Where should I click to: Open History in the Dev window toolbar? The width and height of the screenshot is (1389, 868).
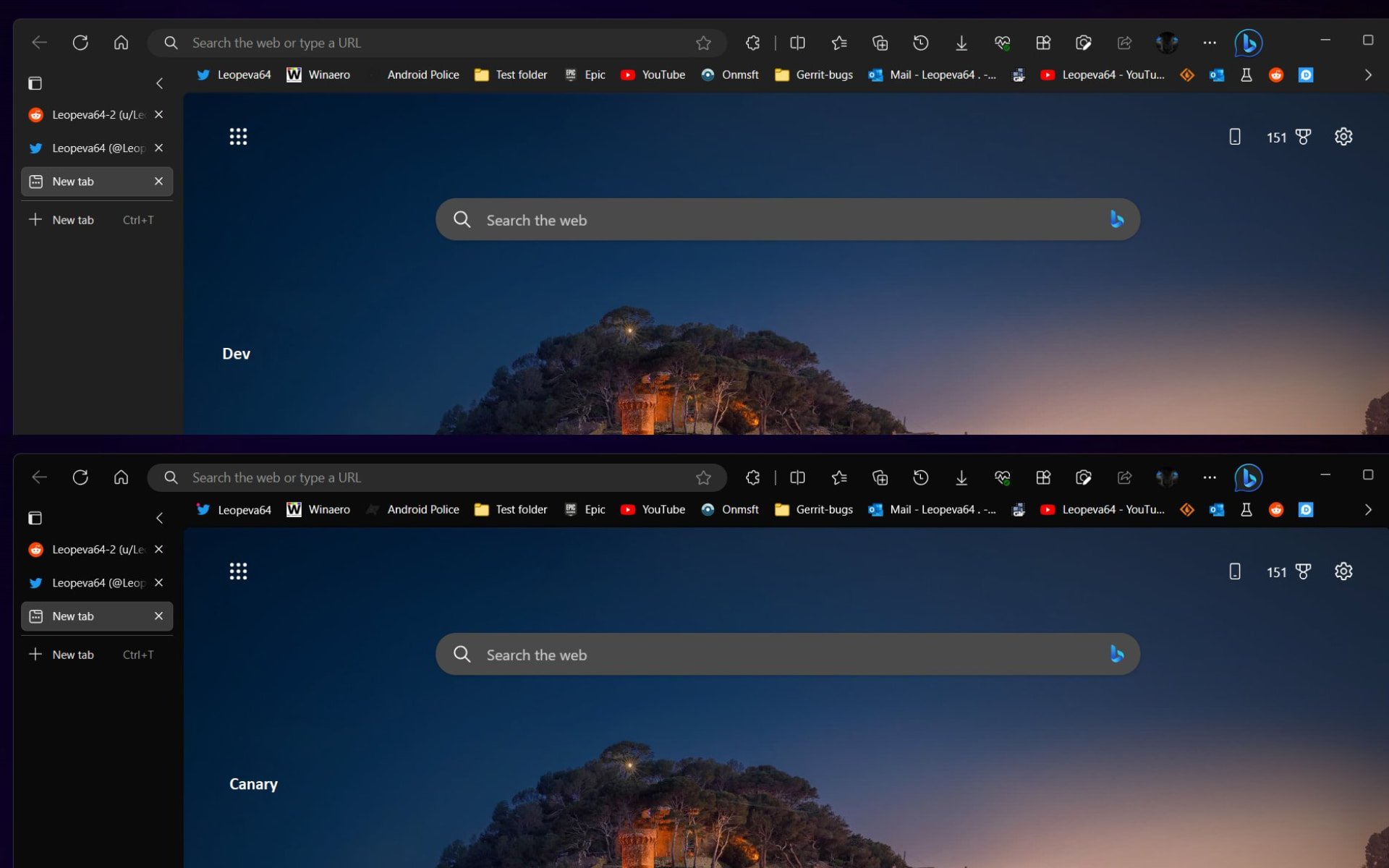tap(920, 43)
